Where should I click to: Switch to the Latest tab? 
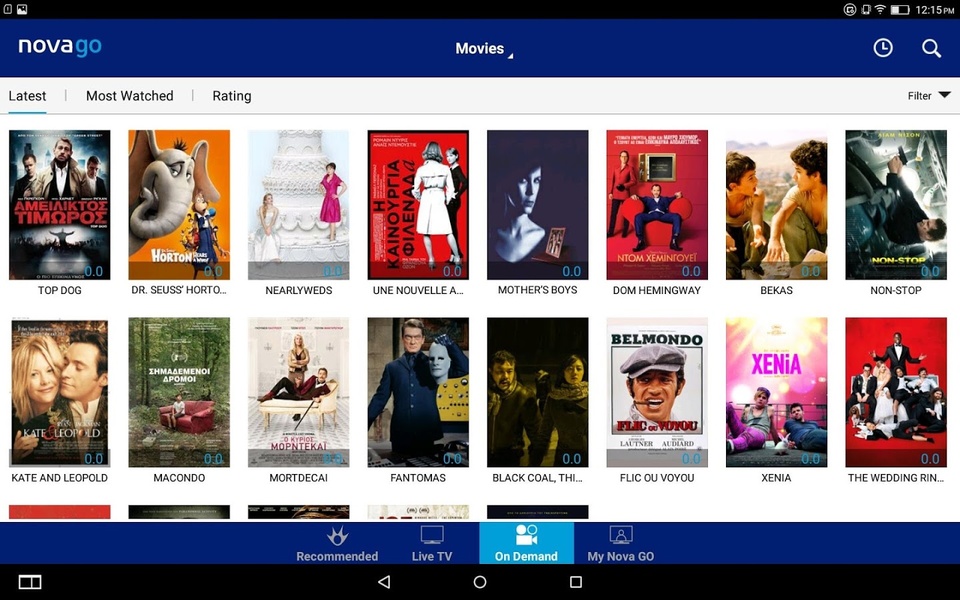tap(28, 96)
